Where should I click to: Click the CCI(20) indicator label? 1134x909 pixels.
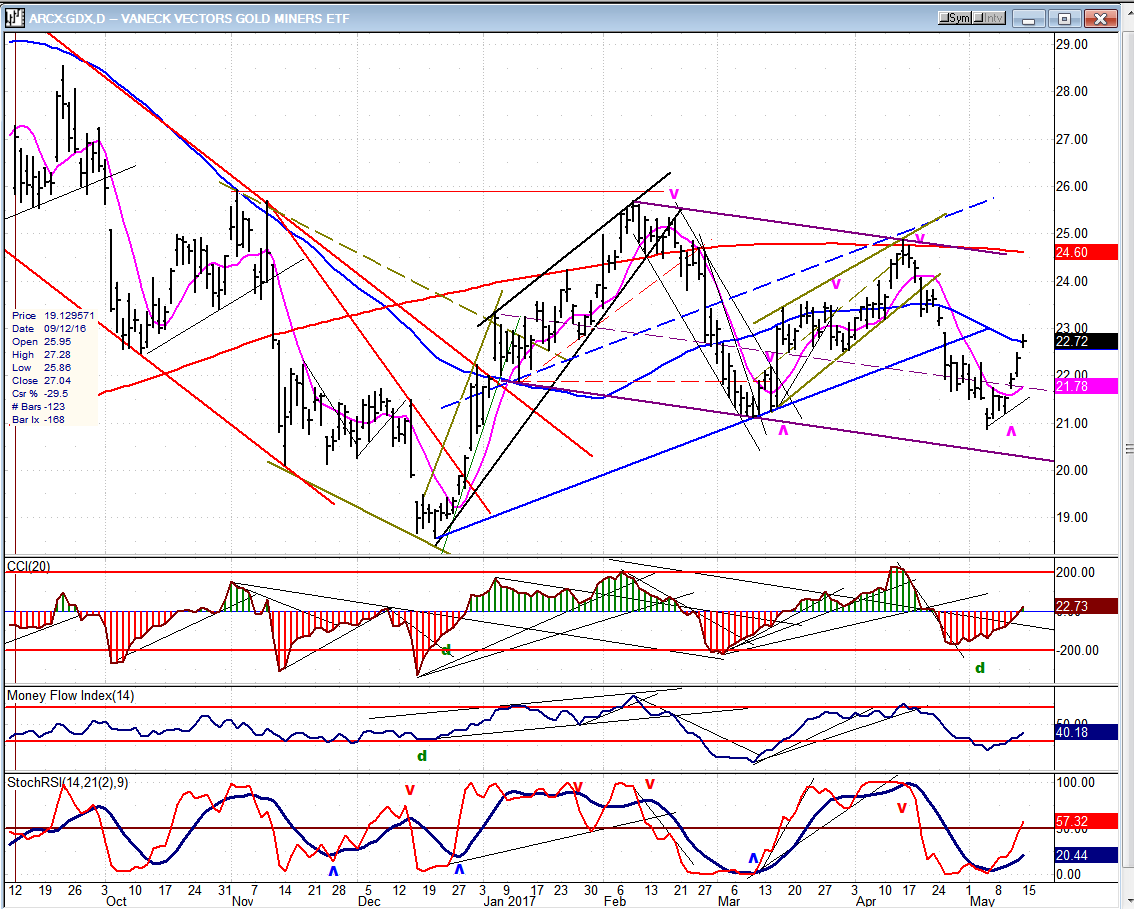(28, 567)
